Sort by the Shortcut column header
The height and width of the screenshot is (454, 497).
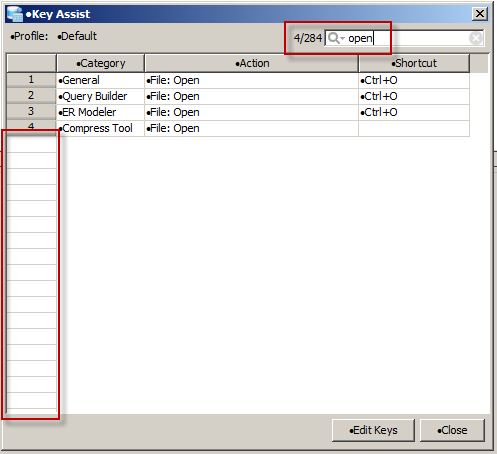(x=414, y=63)
